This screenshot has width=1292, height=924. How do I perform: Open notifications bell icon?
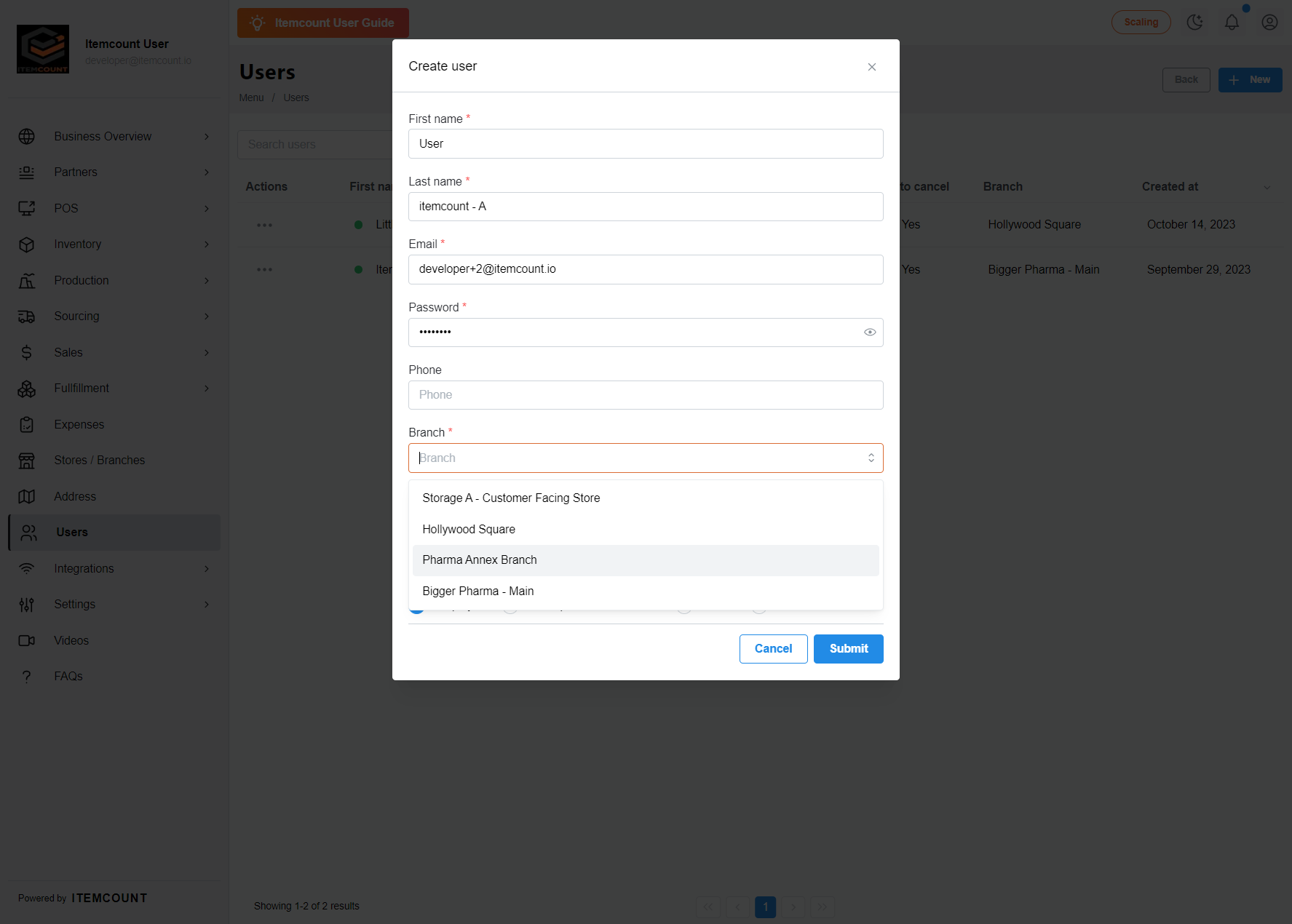tap(1232, 23)
